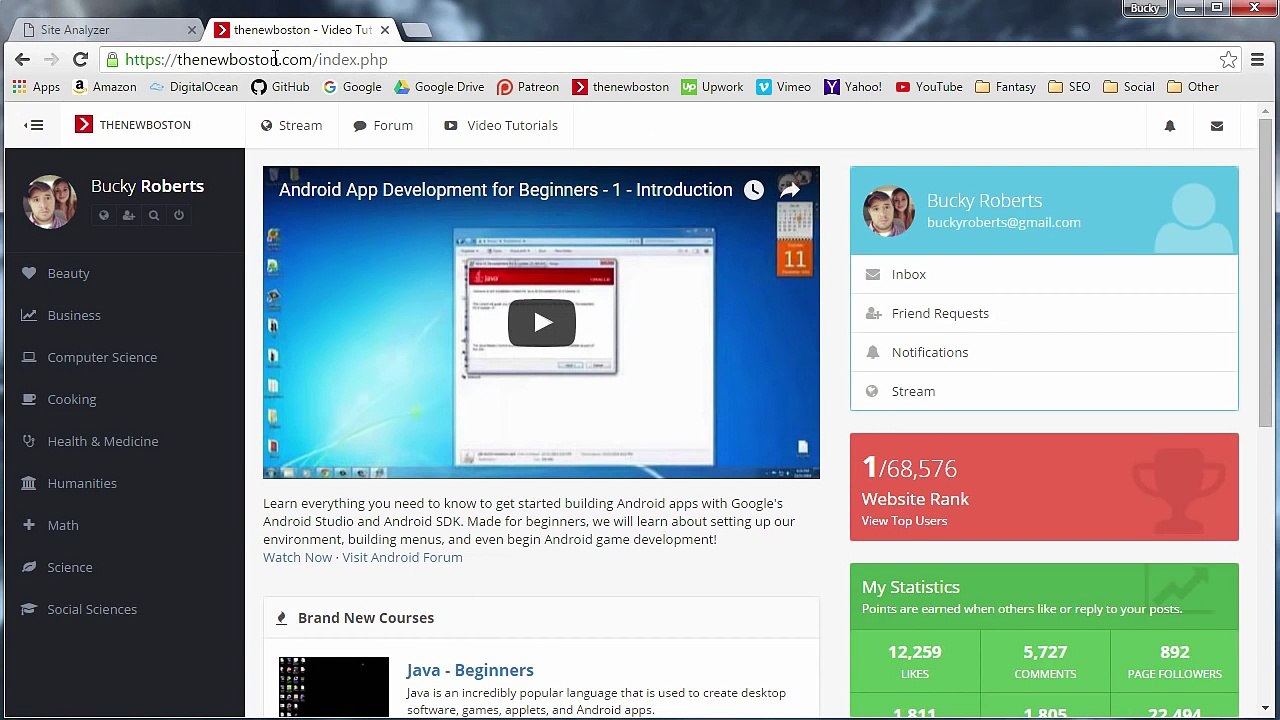The height and width of the screenshot is (720, 1280).
Task: Play the Android App Development video
Action: 541,322
